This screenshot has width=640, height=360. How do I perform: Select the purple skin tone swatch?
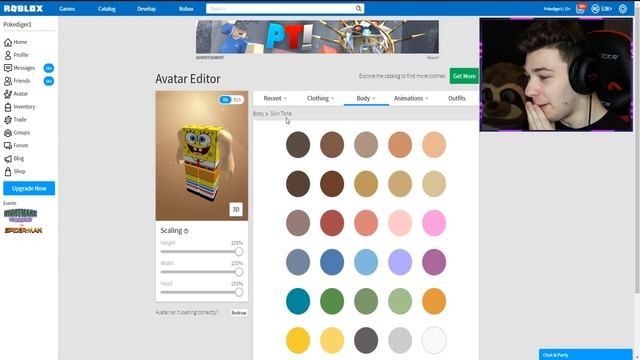pyautogui.click(x=434, y=262)
